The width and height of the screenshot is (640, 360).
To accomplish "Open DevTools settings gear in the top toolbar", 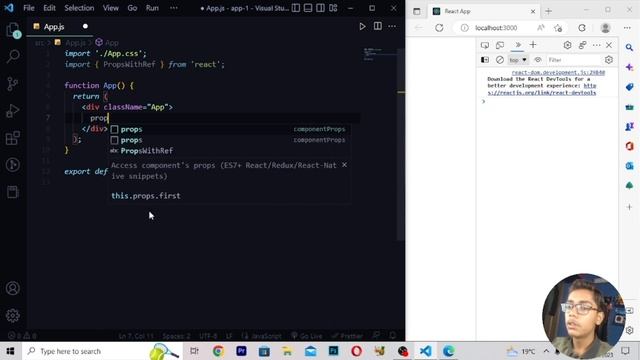I will click(x=567, y=45).
